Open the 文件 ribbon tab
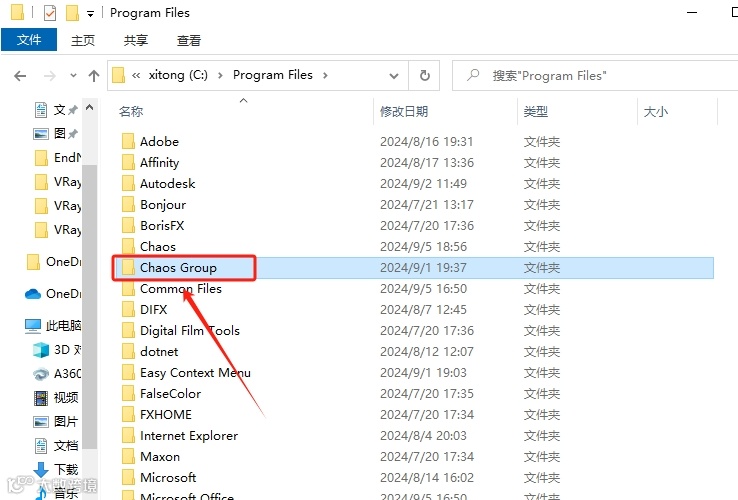 tap(29, 40)
